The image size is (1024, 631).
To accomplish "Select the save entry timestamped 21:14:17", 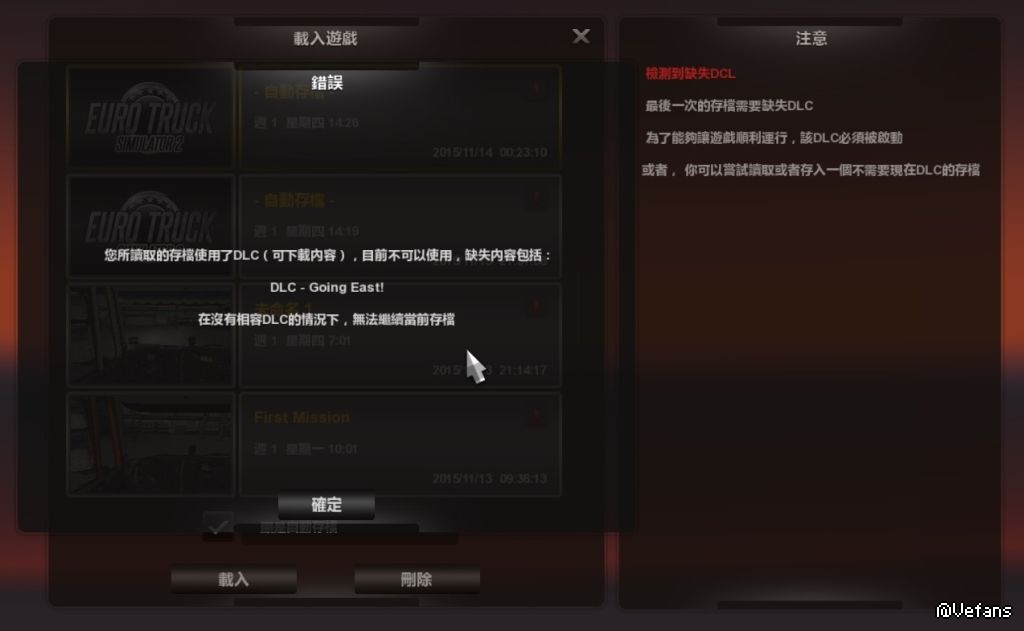I will (400, 335).
